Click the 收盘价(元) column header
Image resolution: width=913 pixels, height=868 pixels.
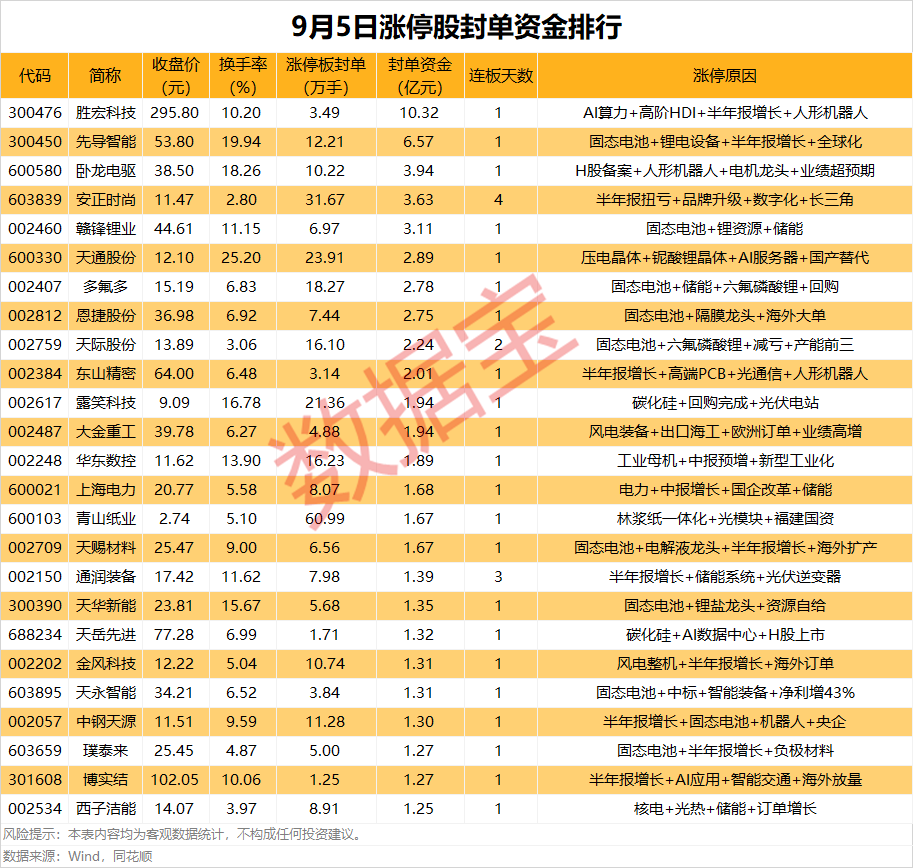pyautogui.click(x=175, y=76)
